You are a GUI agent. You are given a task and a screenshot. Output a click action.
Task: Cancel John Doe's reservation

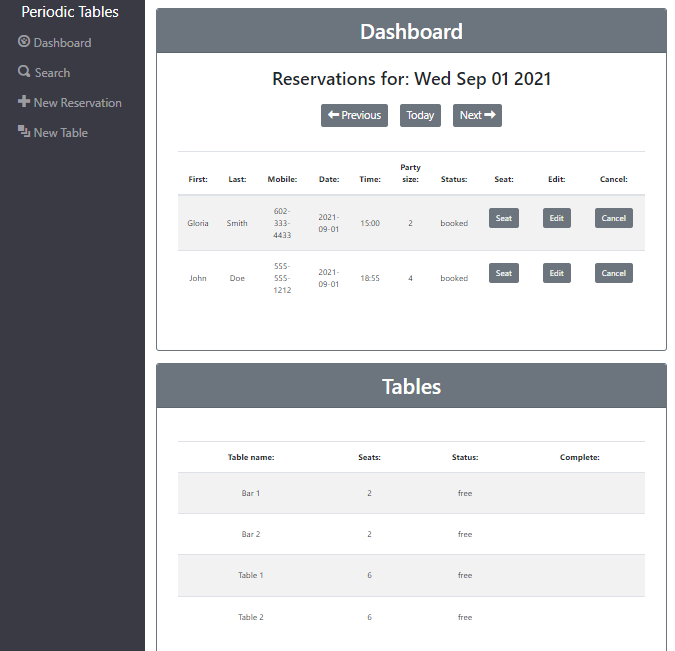point(614,273)
